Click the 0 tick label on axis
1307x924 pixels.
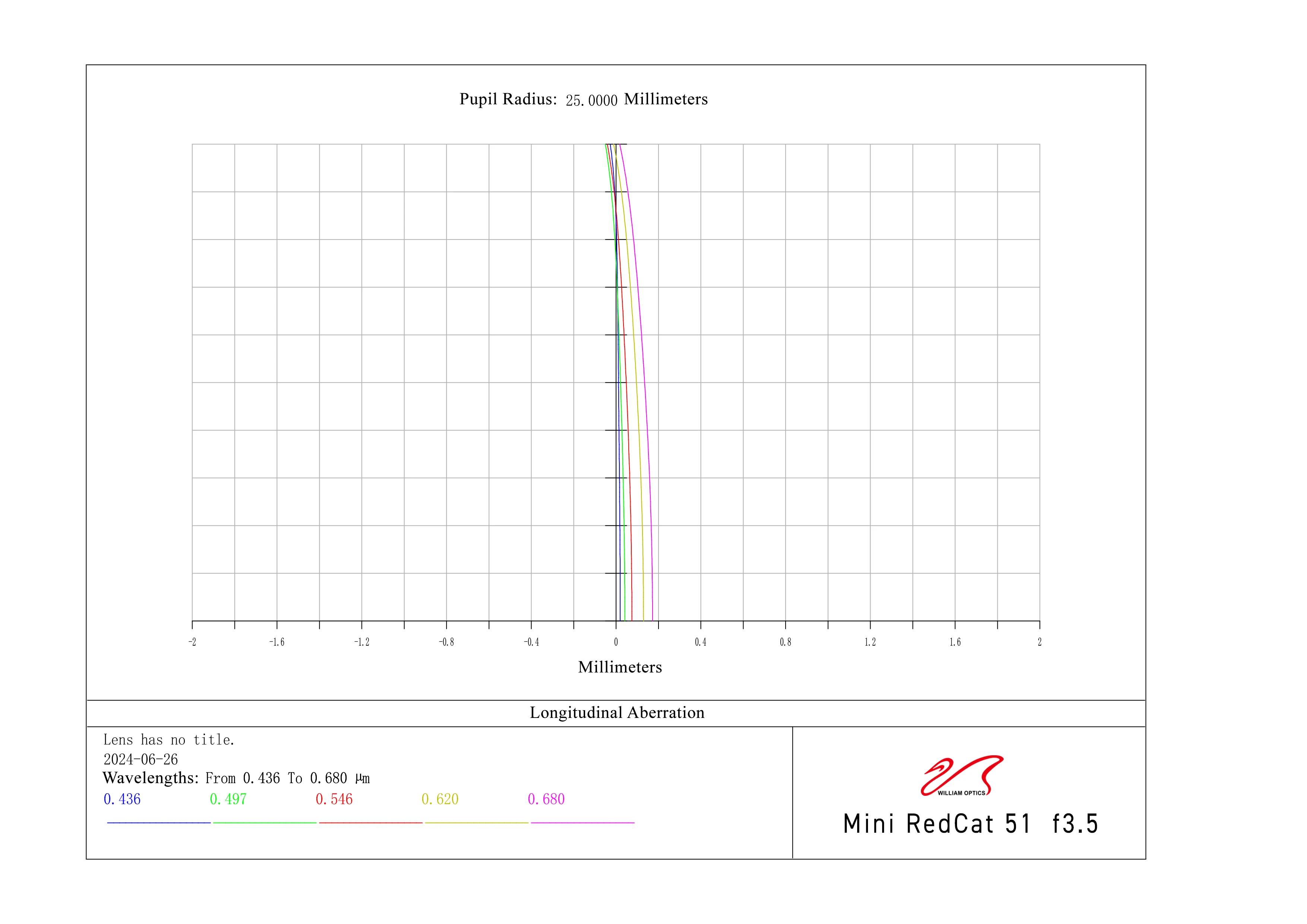click(616, 642)
